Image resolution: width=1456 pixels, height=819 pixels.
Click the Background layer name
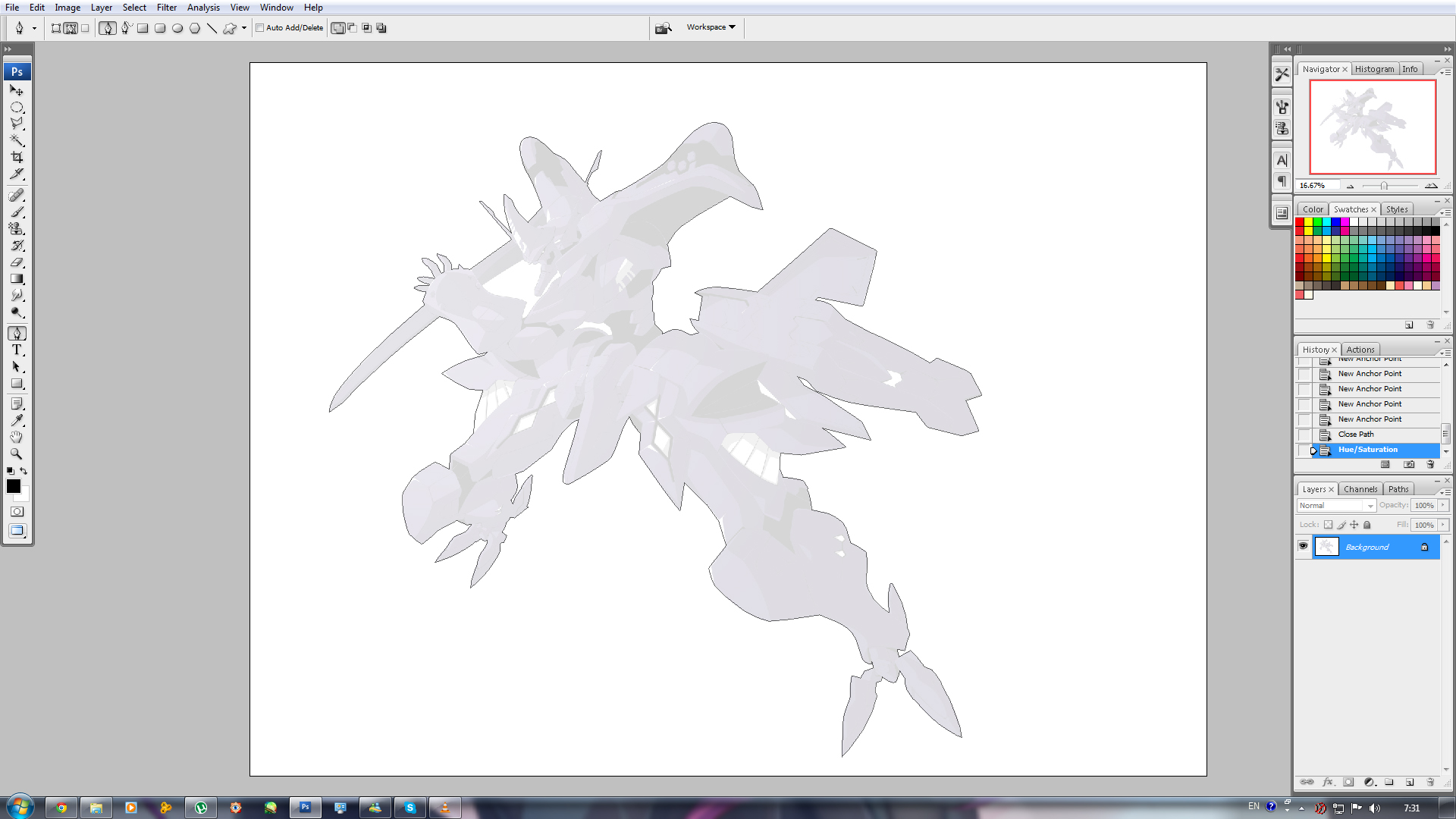(1367, 547)
